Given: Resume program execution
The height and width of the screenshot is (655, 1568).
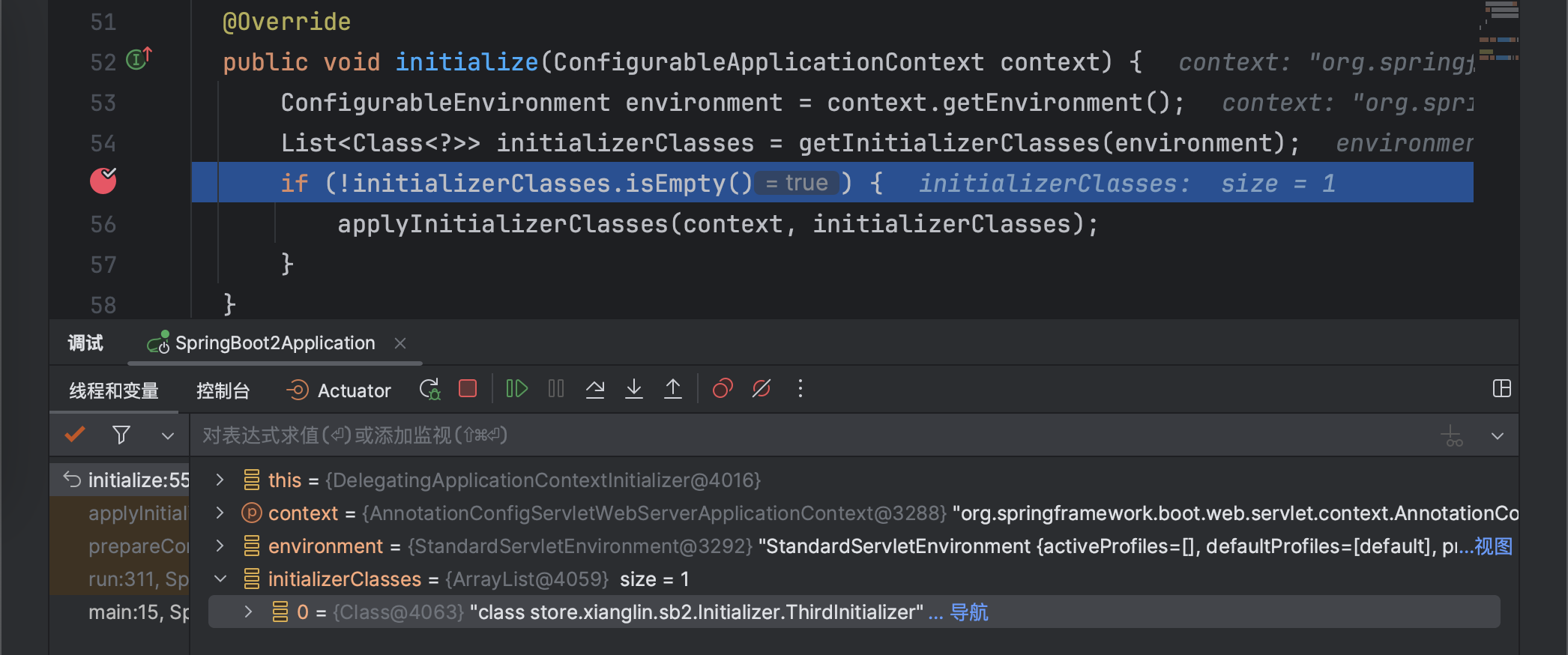Looking at the screenshot, I should [x=517, y=388].
